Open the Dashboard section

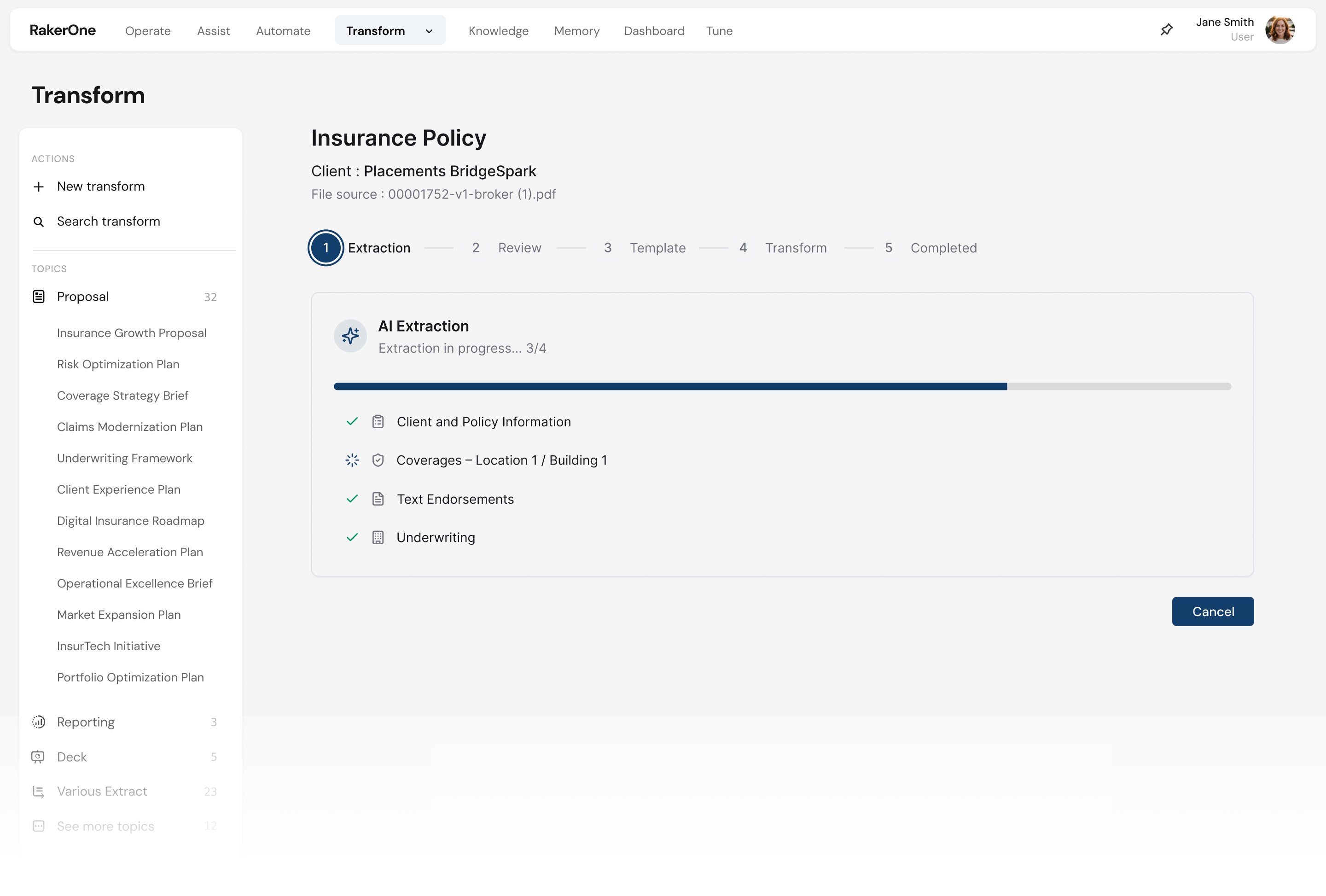(654, 30)
